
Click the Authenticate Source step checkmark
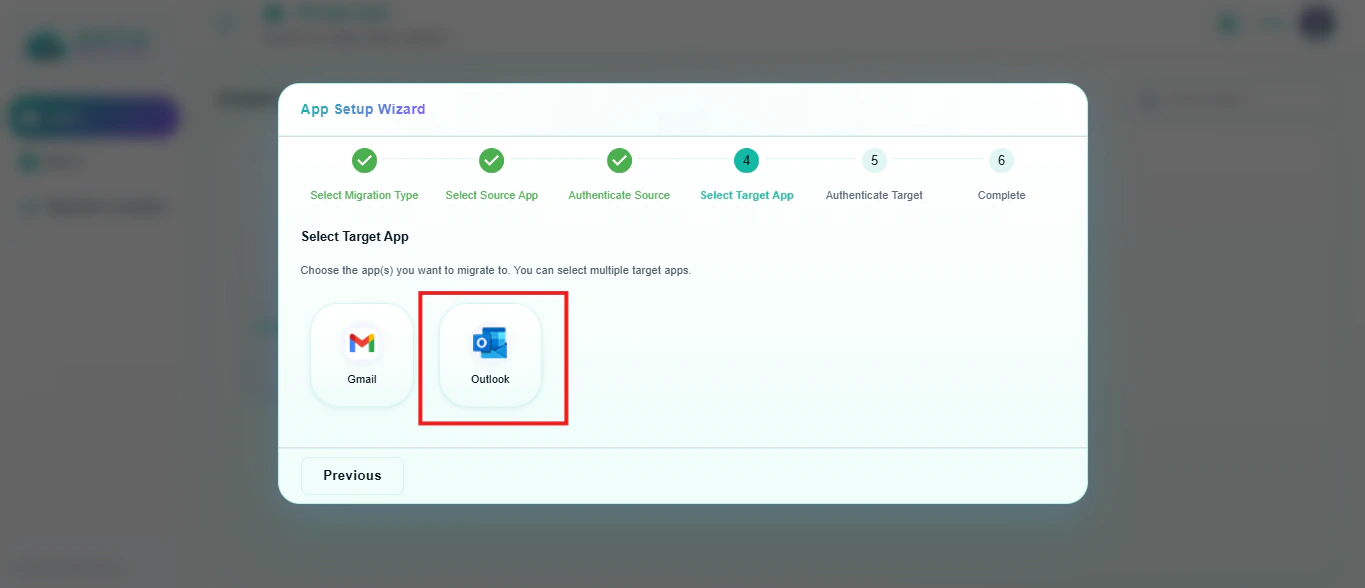[x=619, y=160]
